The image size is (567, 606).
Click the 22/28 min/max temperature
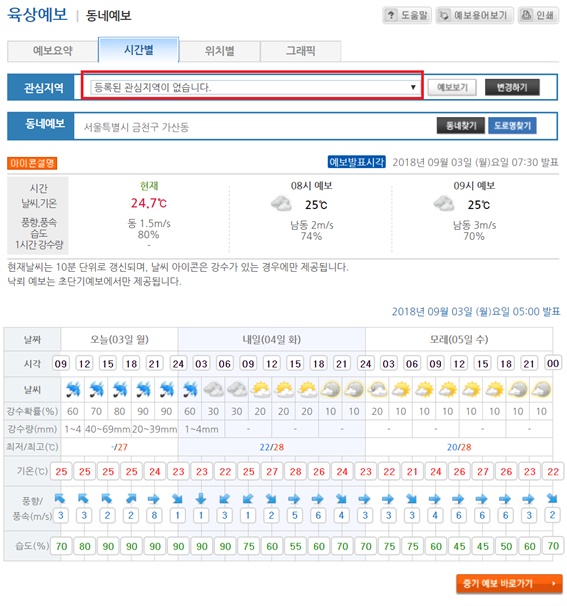[272, 447]
